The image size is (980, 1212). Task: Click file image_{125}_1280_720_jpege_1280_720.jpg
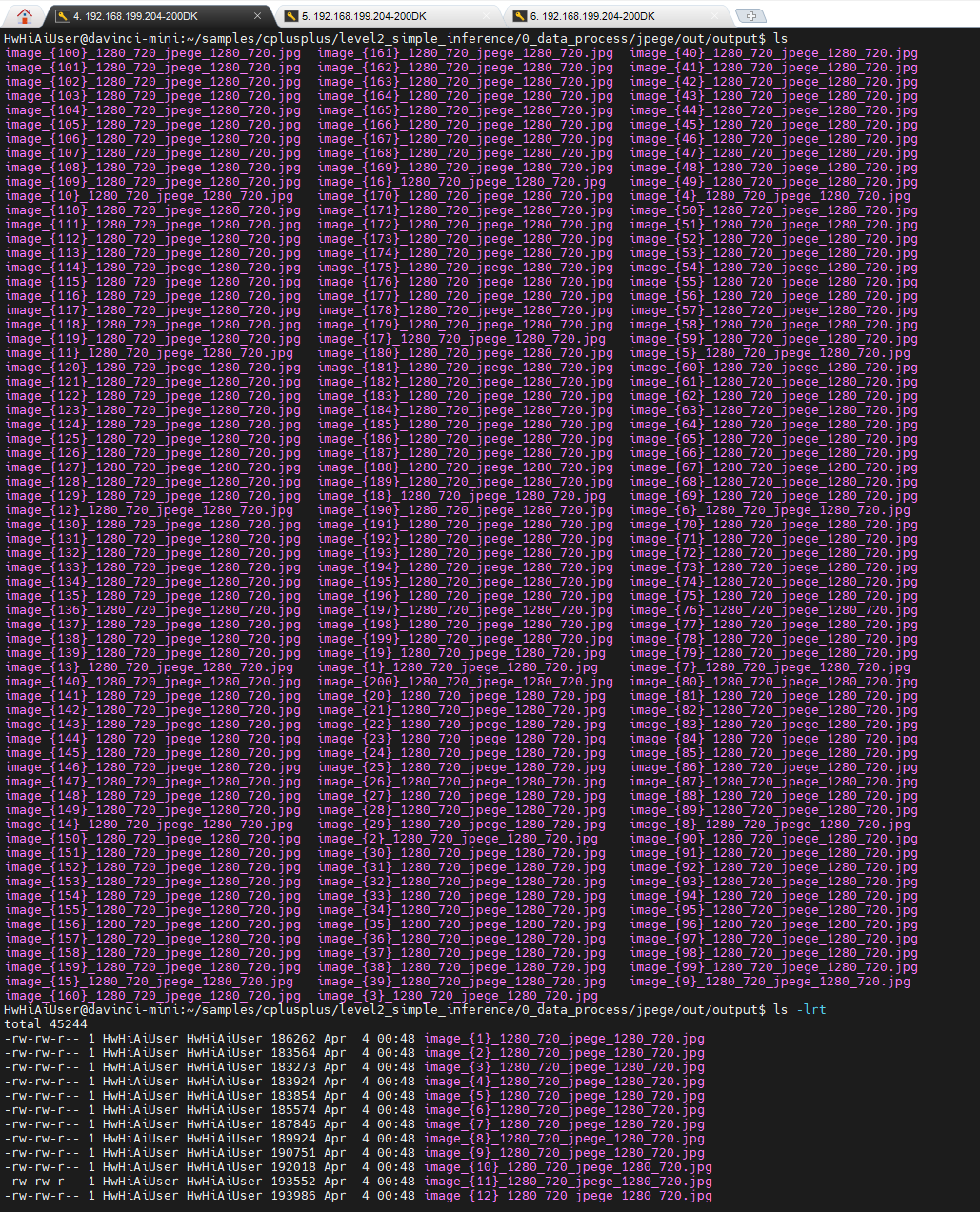[153, 439]
